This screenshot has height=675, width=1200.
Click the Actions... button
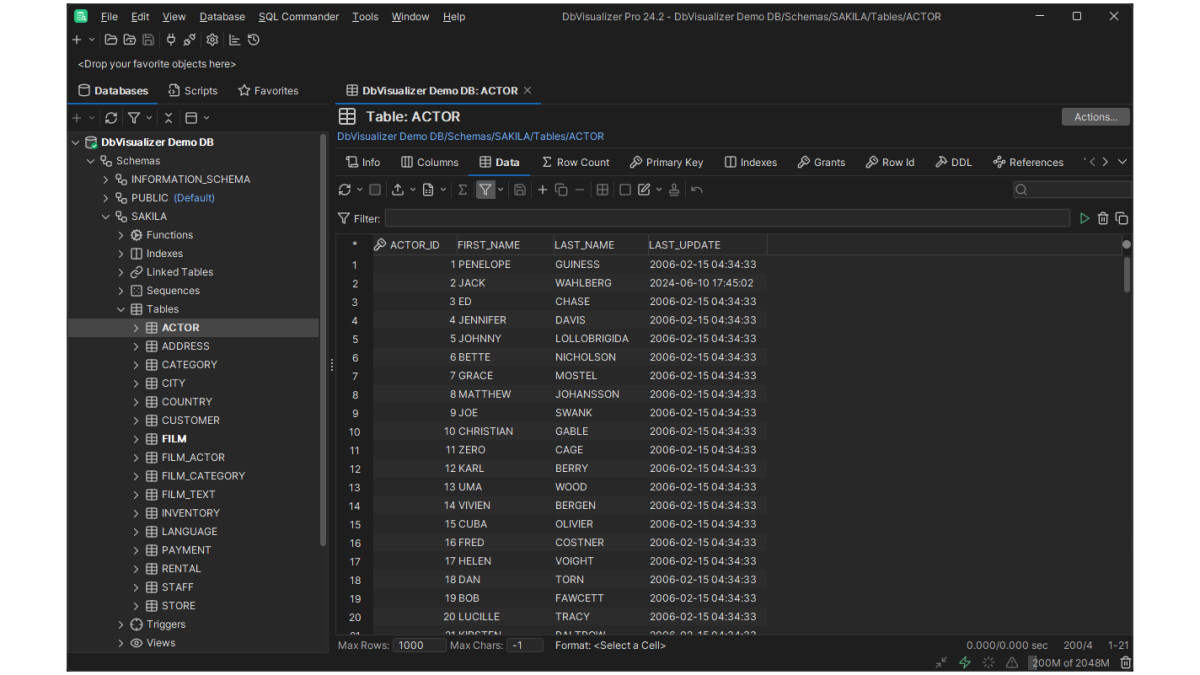coord(1096,117)
